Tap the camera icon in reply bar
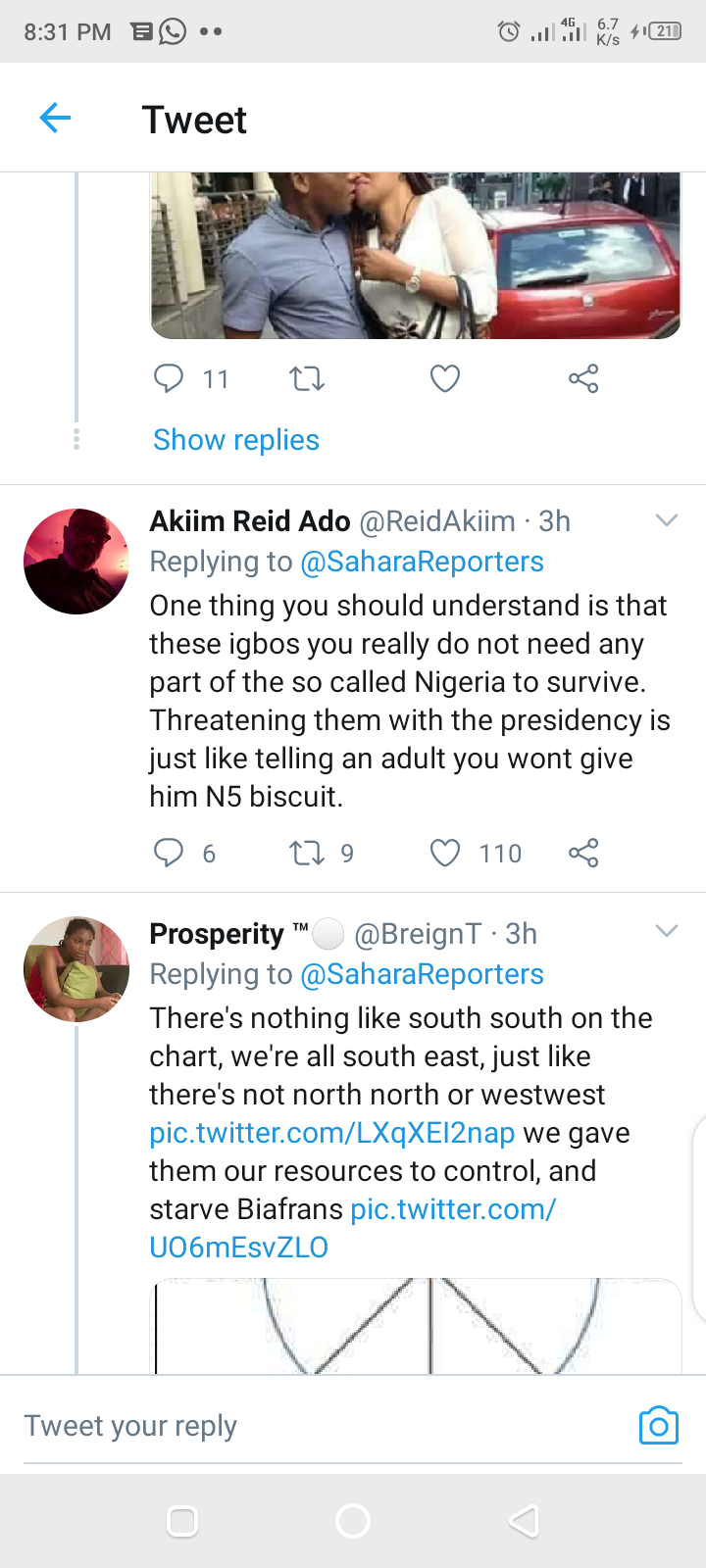 (x=659, y=1425)
